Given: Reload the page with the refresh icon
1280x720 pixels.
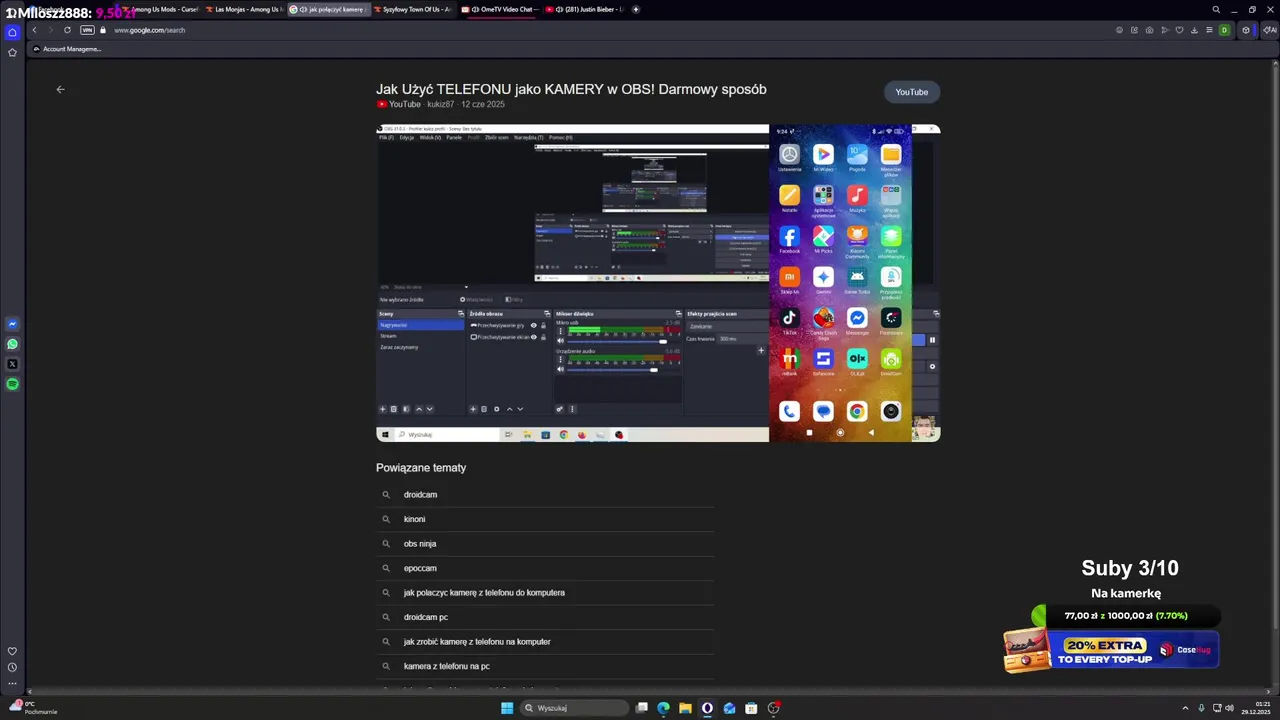Looking at the screenshot, I should pyautogui.click(x=67, y=30).
